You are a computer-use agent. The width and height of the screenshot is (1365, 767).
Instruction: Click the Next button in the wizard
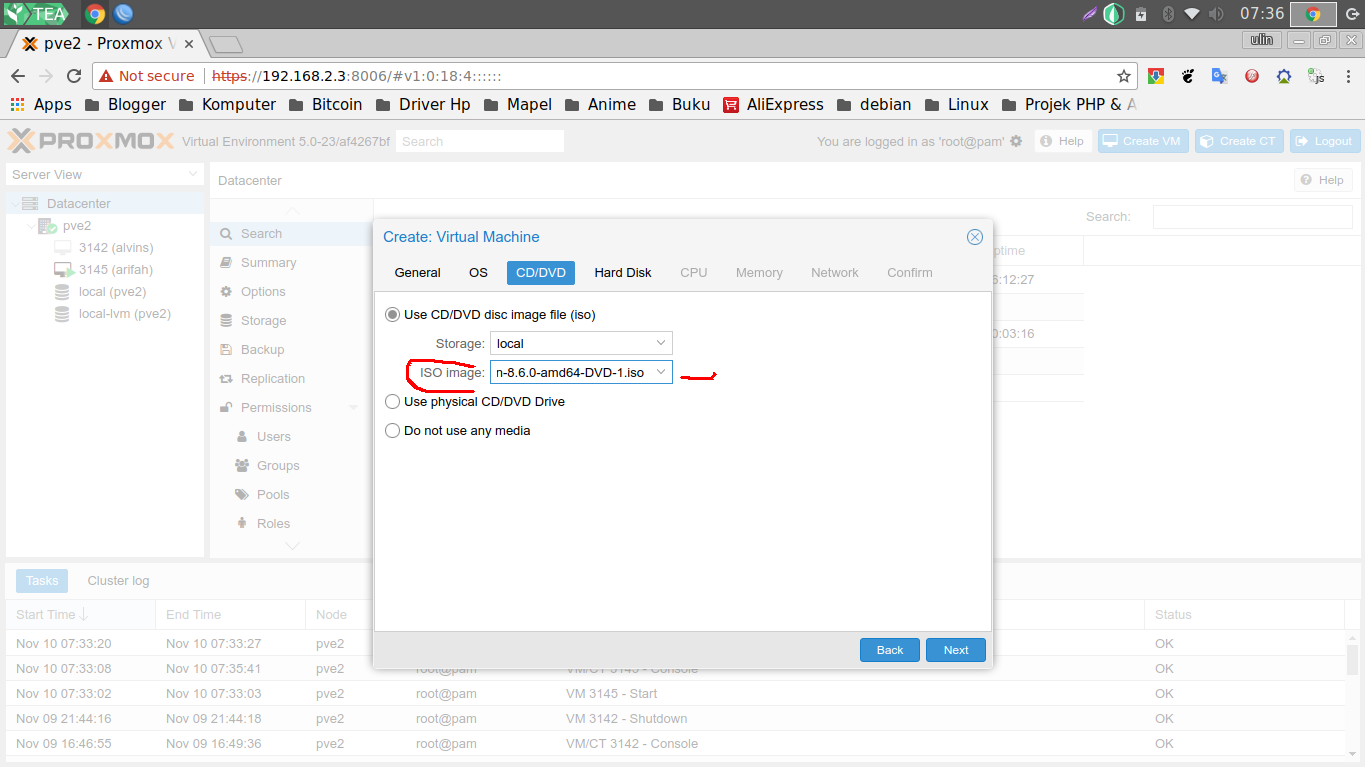[956, 650]
